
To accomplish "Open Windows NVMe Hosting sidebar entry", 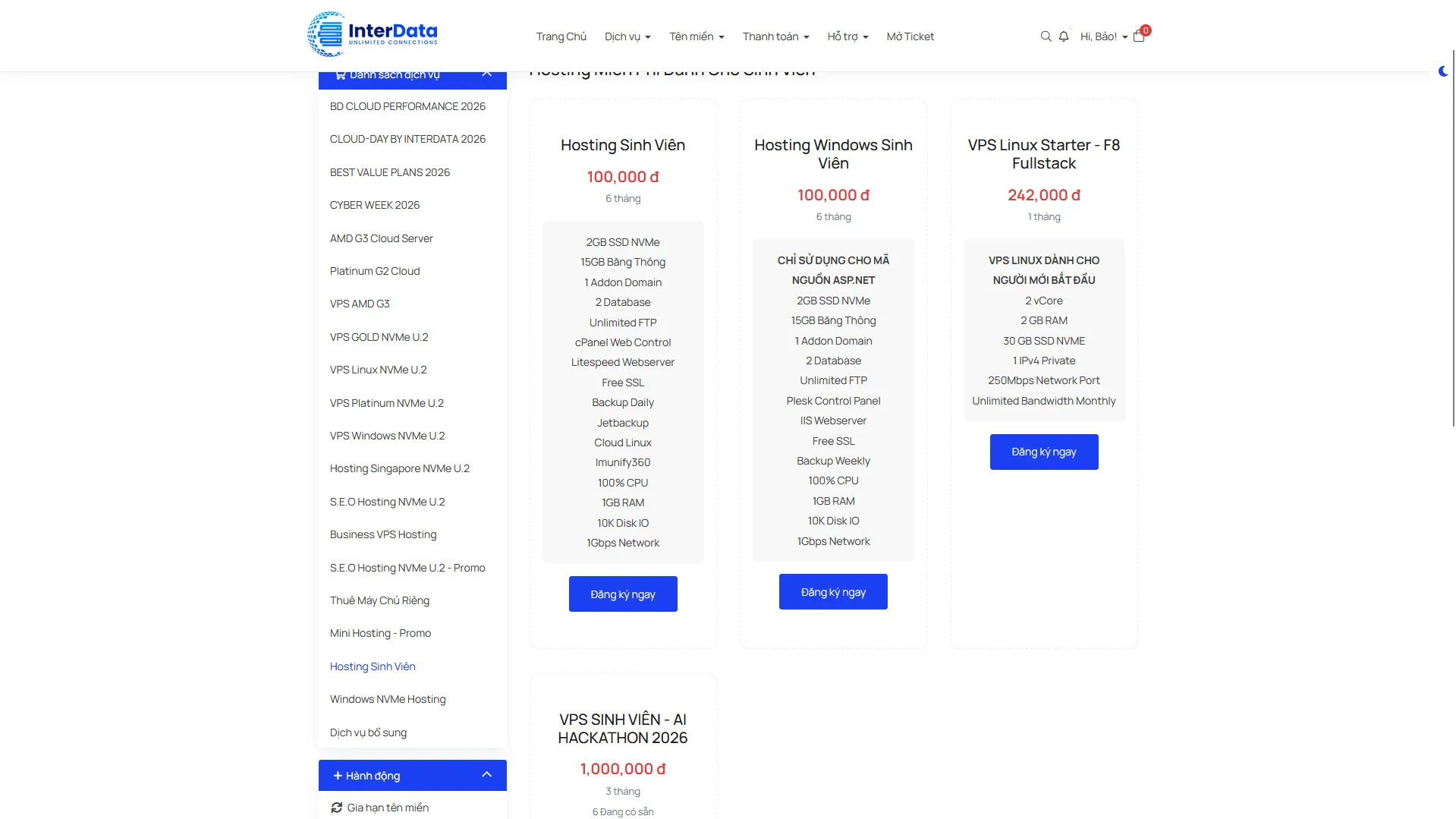I will coord(388,699).
